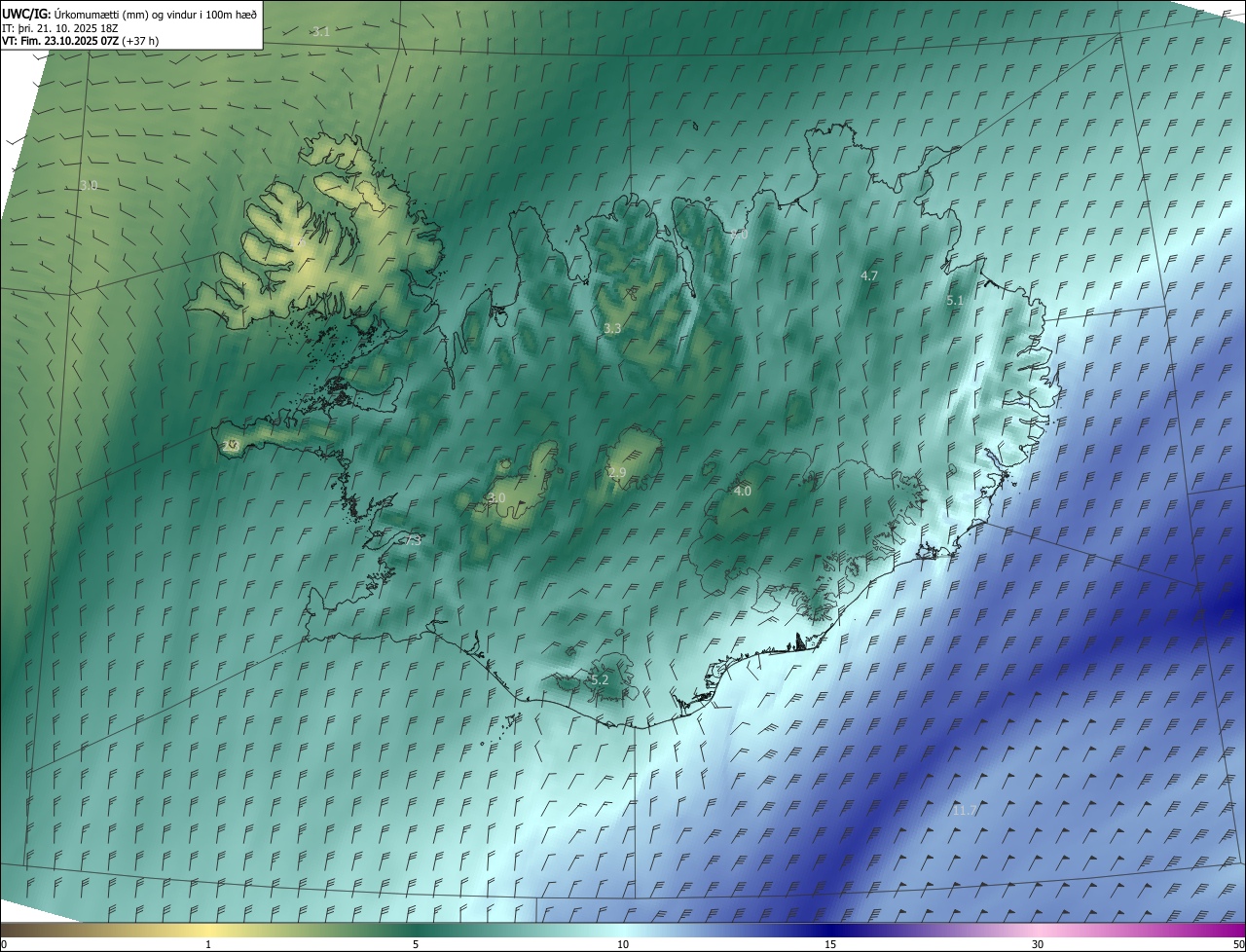Click the colorbar tick label 10
The width and height of the screenshot is (1246, 952).
623,944
